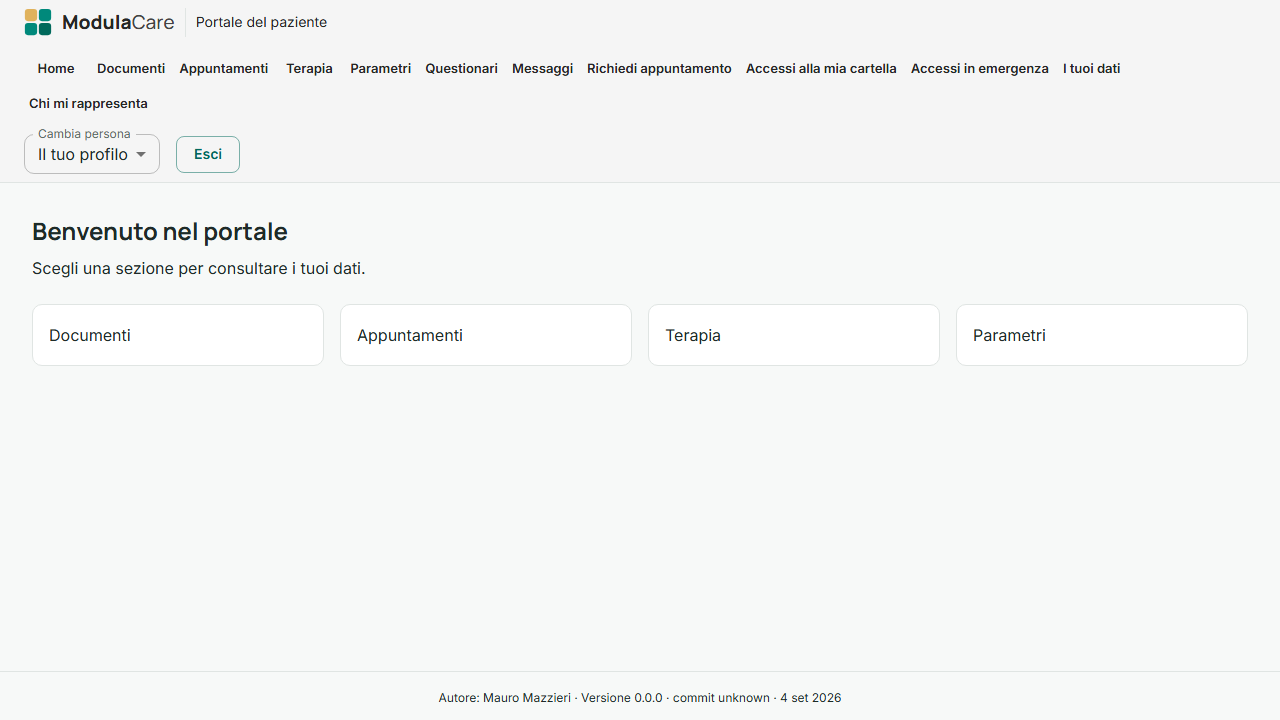Screen dimensions: 1280x720
Task: Open the Appuntamenti card
Action: click(486, 335)
